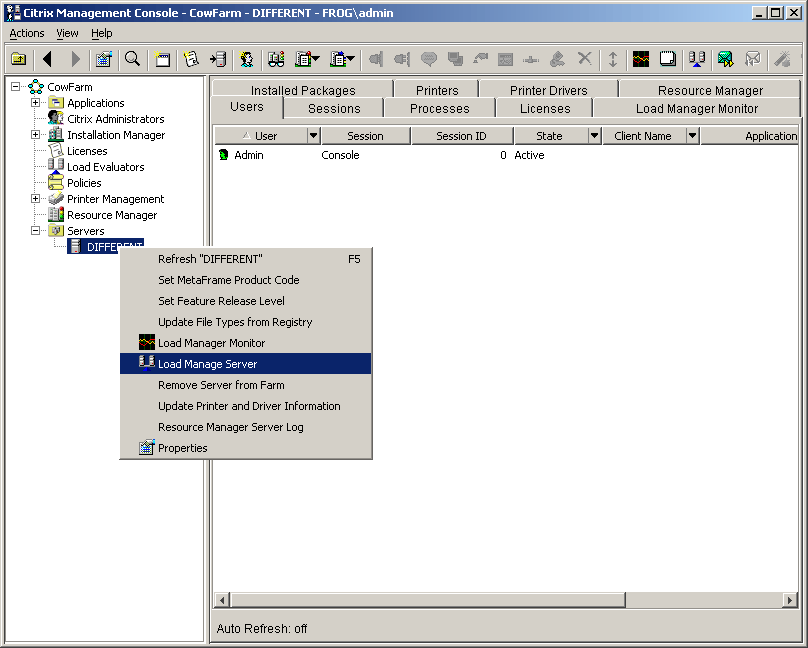Select the Load Manager Monitor graph toolbar icon

[639, 59]
